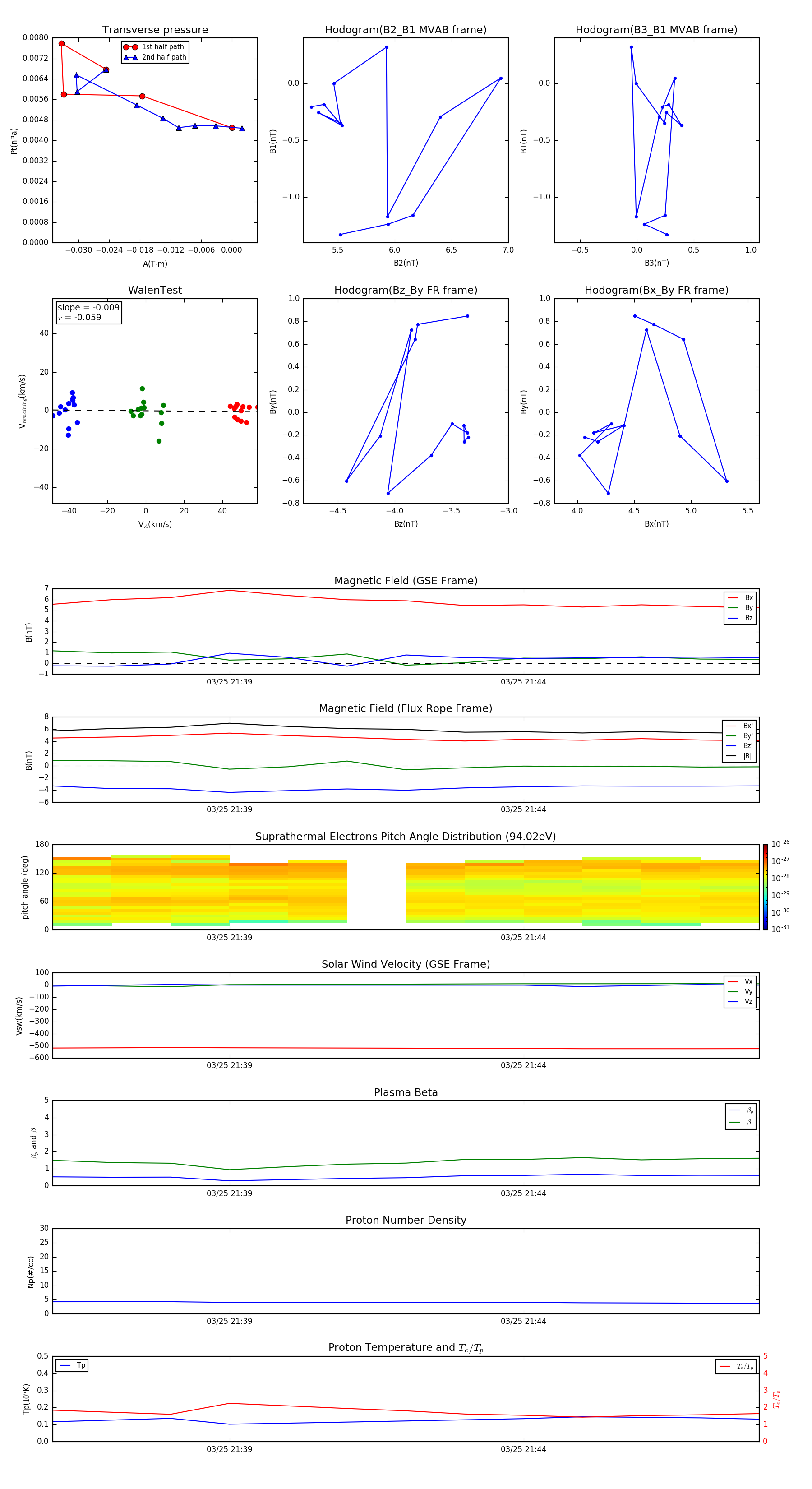The image size is (812, 1489).
Task: Click the "Hodogram(Bx_By FR frame)" title
Action: pos(656,290)
